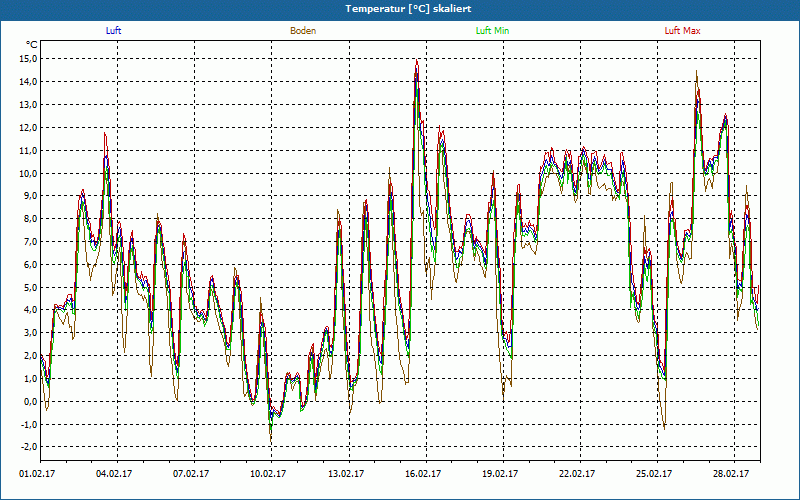Toggle the "Luft Max" legend entry
This screenshot has height=500, width=800.
point(683,31)
